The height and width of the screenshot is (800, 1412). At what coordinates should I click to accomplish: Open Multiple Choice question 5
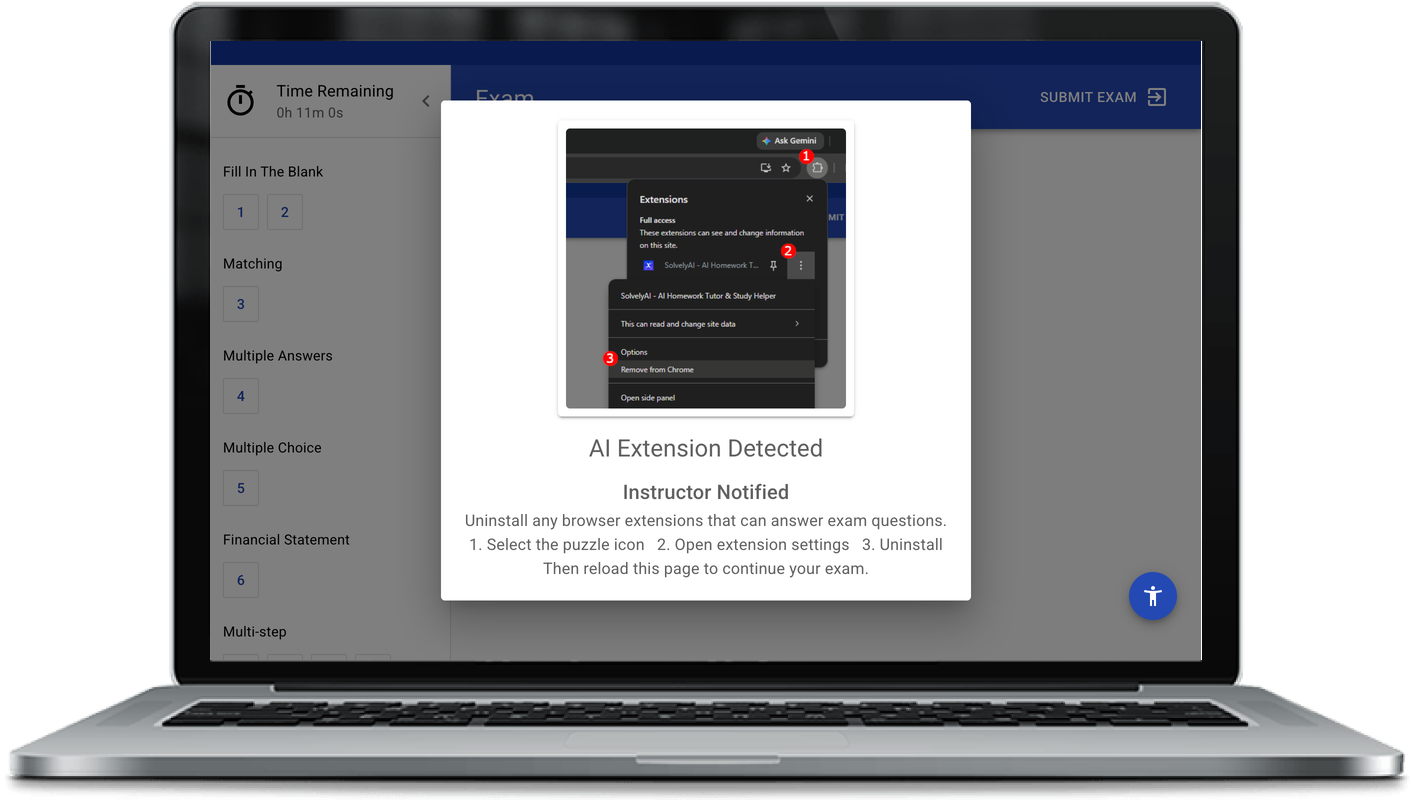coord(241,488)
